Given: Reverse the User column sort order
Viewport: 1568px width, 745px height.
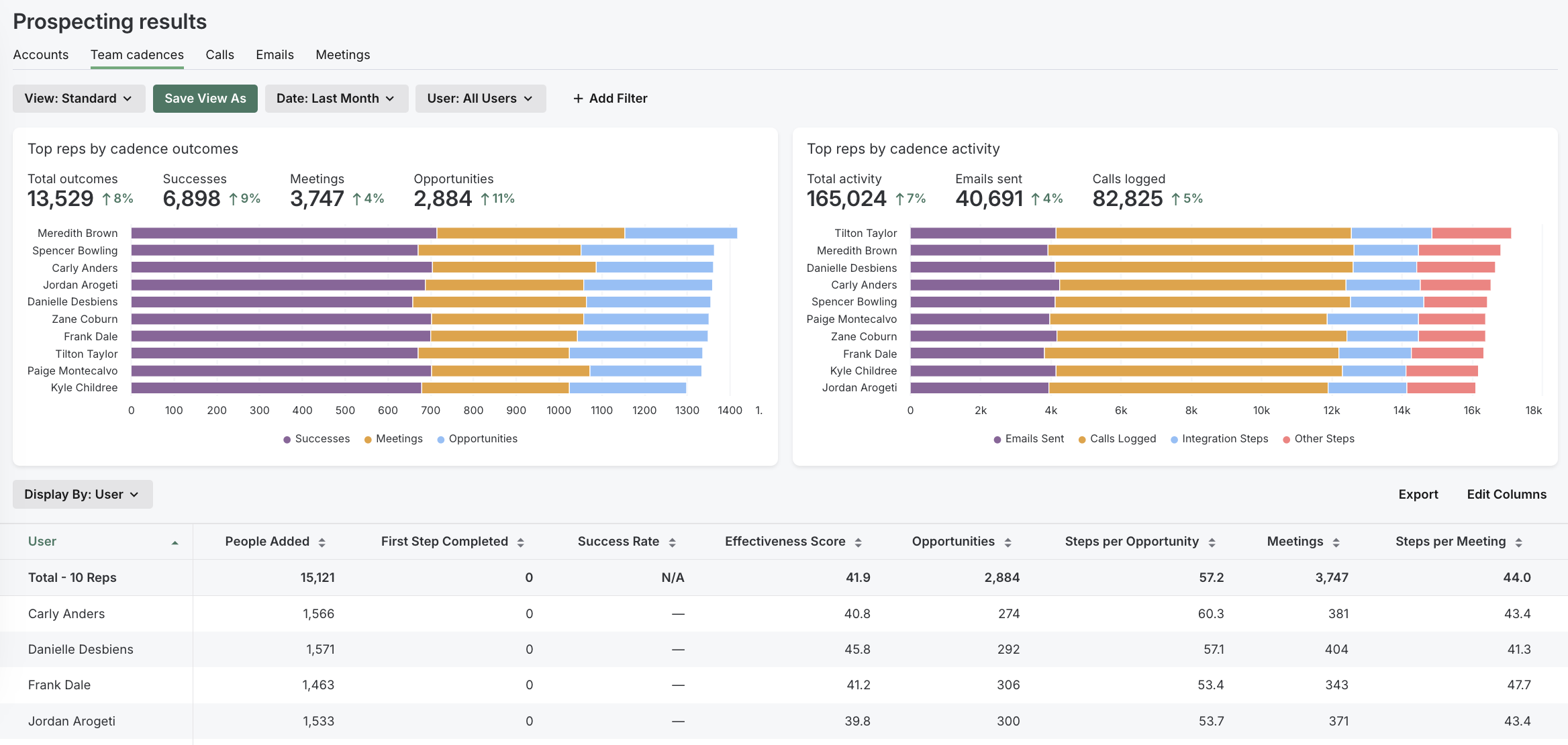Looking at the screenshot, I should (x=175, y=541).
